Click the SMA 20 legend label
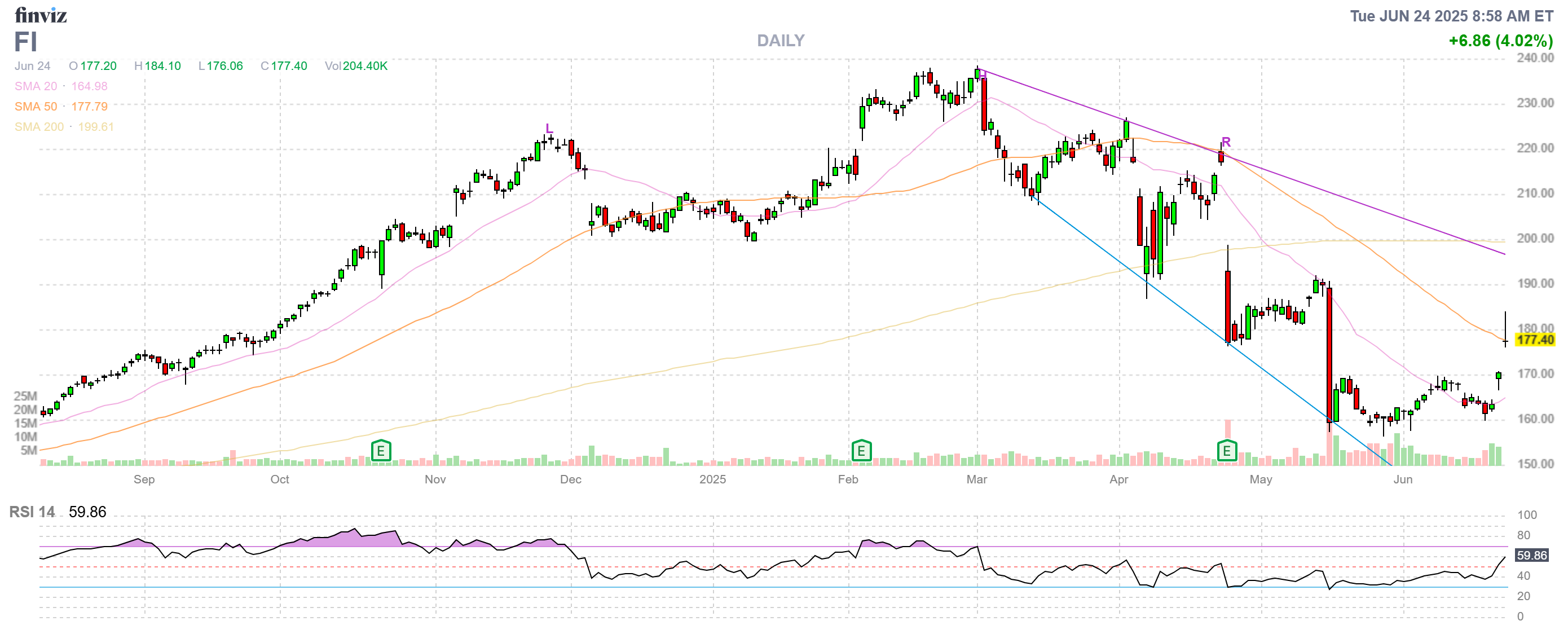 [36, 86]
